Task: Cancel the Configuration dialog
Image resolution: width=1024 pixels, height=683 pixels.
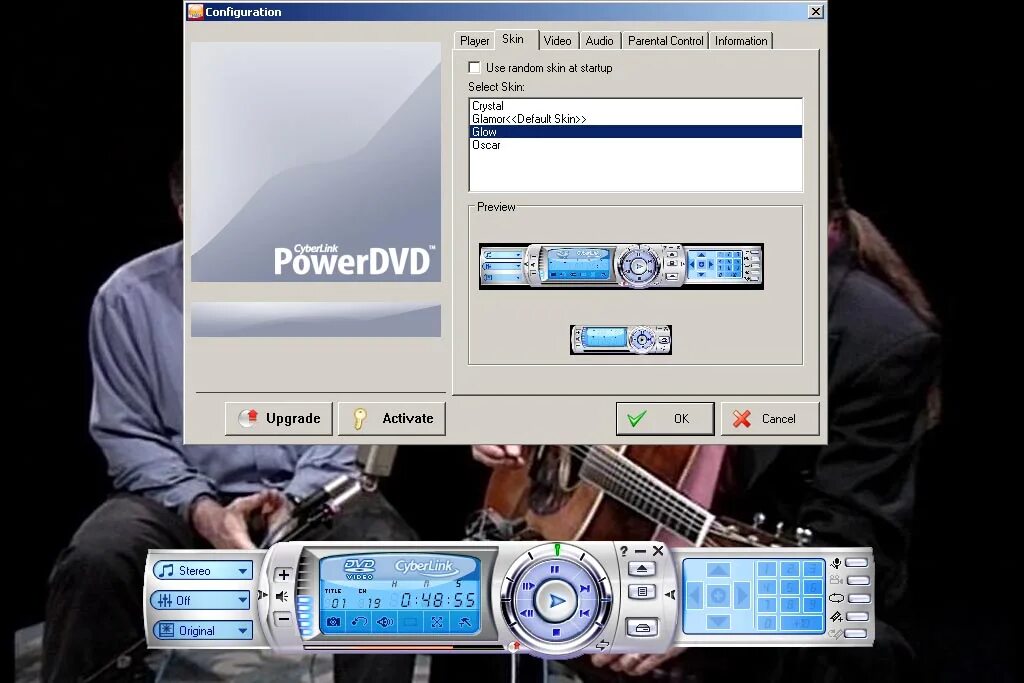Action: 770,419
